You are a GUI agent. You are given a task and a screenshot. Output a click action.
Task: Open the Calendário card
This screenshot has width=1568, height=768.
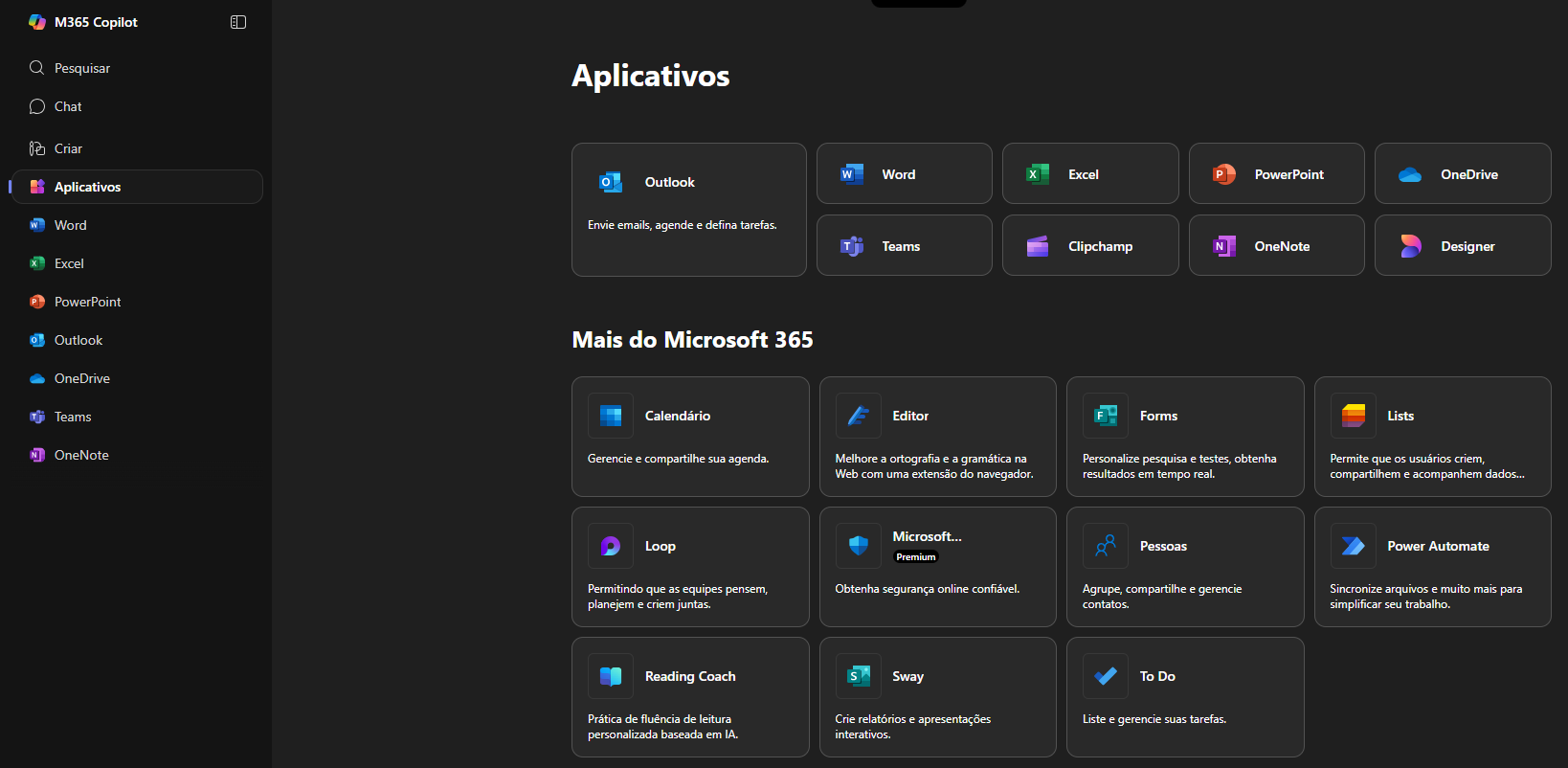pos(689,436)
